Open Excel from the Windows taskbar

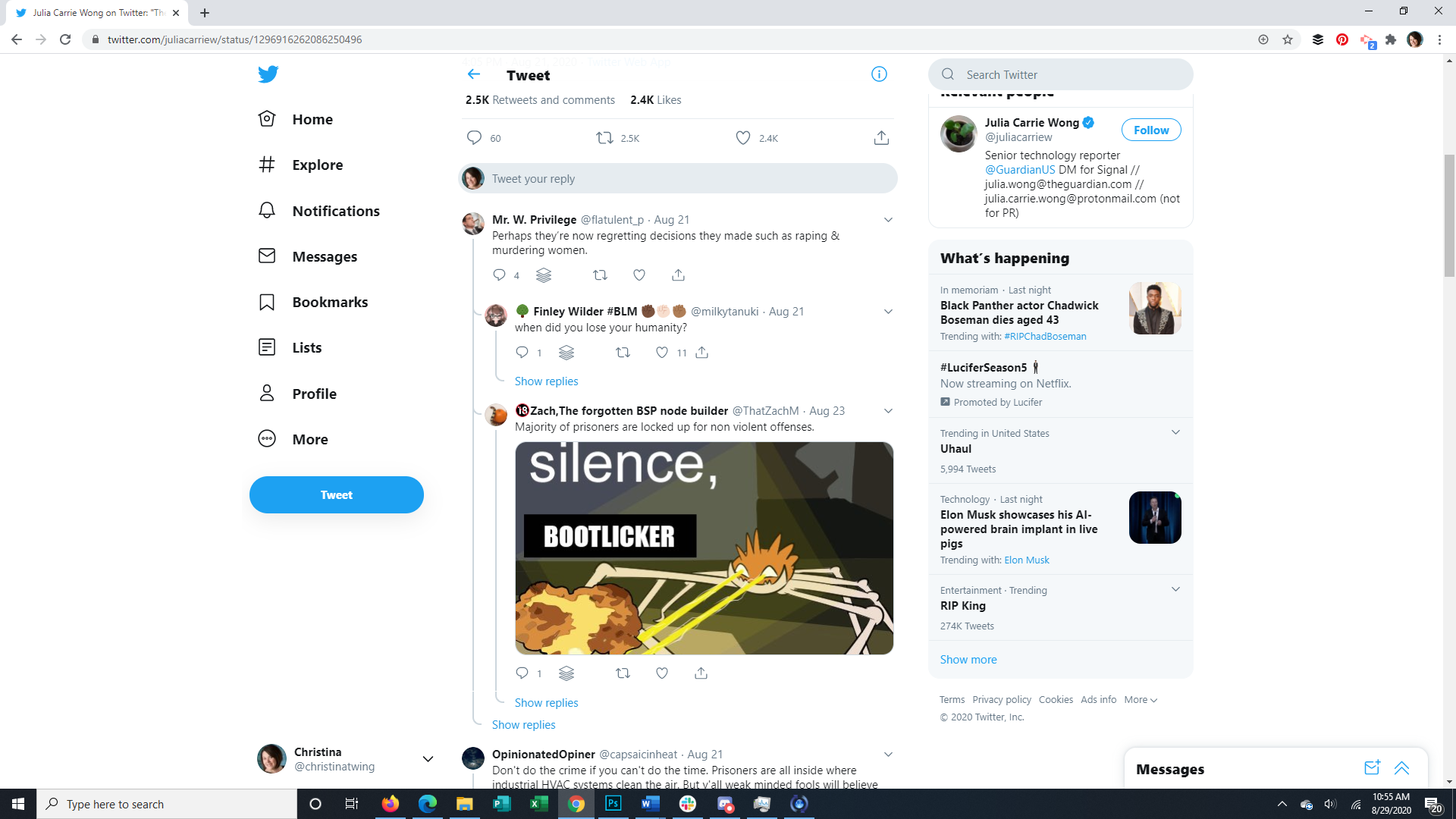pyautogui.click(x=538, y=804)
